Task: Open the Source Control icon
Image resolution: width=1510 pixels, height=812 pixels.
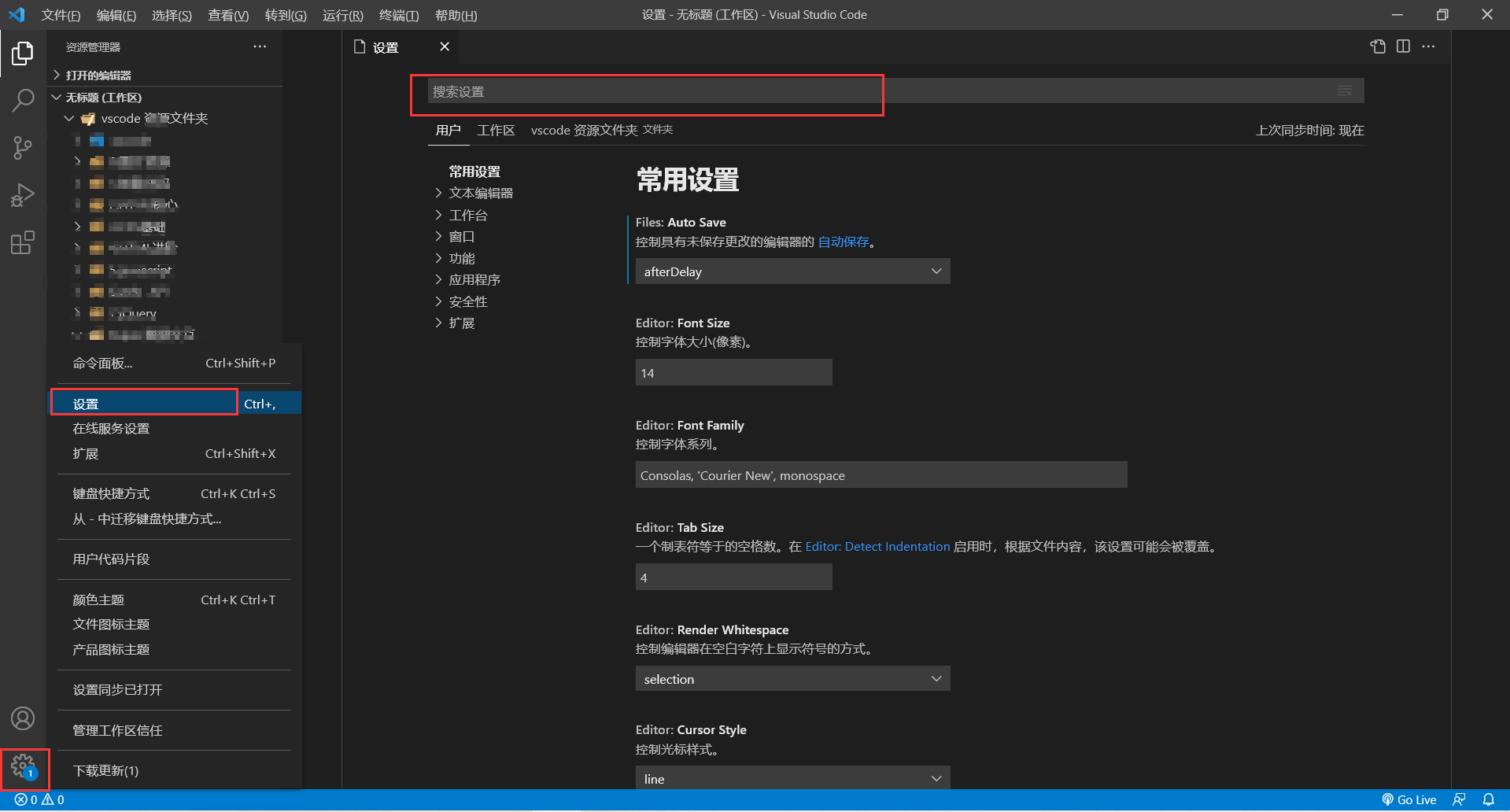Action: 23,148
